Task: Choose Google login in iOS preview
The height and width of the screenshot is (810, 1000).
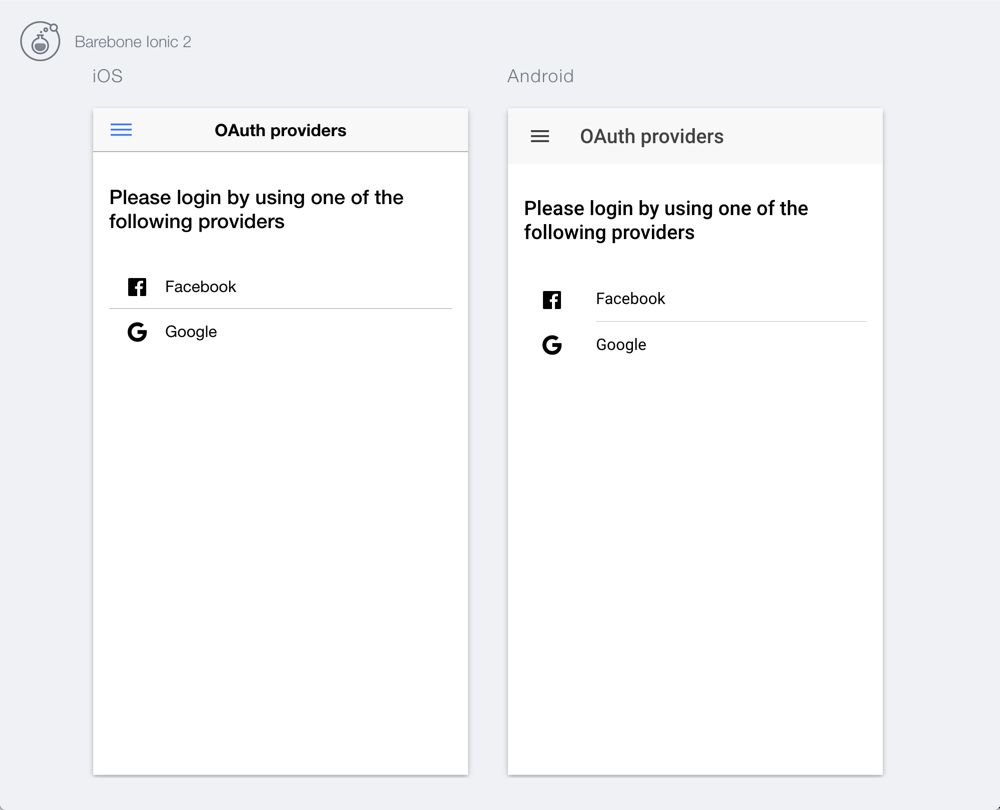Action: [x=281, y=332]
